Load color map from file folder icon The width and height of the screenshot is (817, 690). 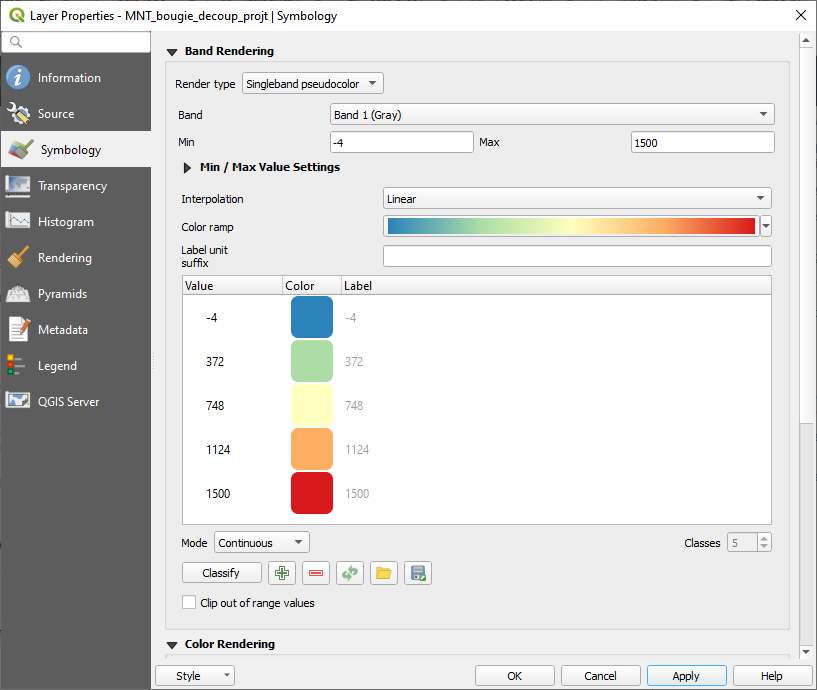coord(384,573)
